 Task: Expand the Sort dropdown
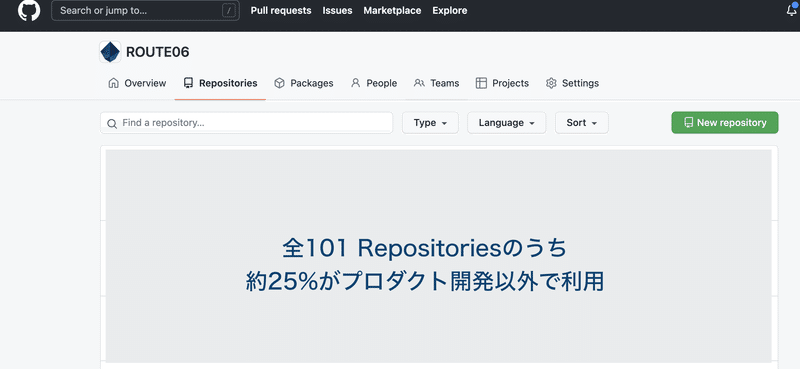(x=582, y=123)
